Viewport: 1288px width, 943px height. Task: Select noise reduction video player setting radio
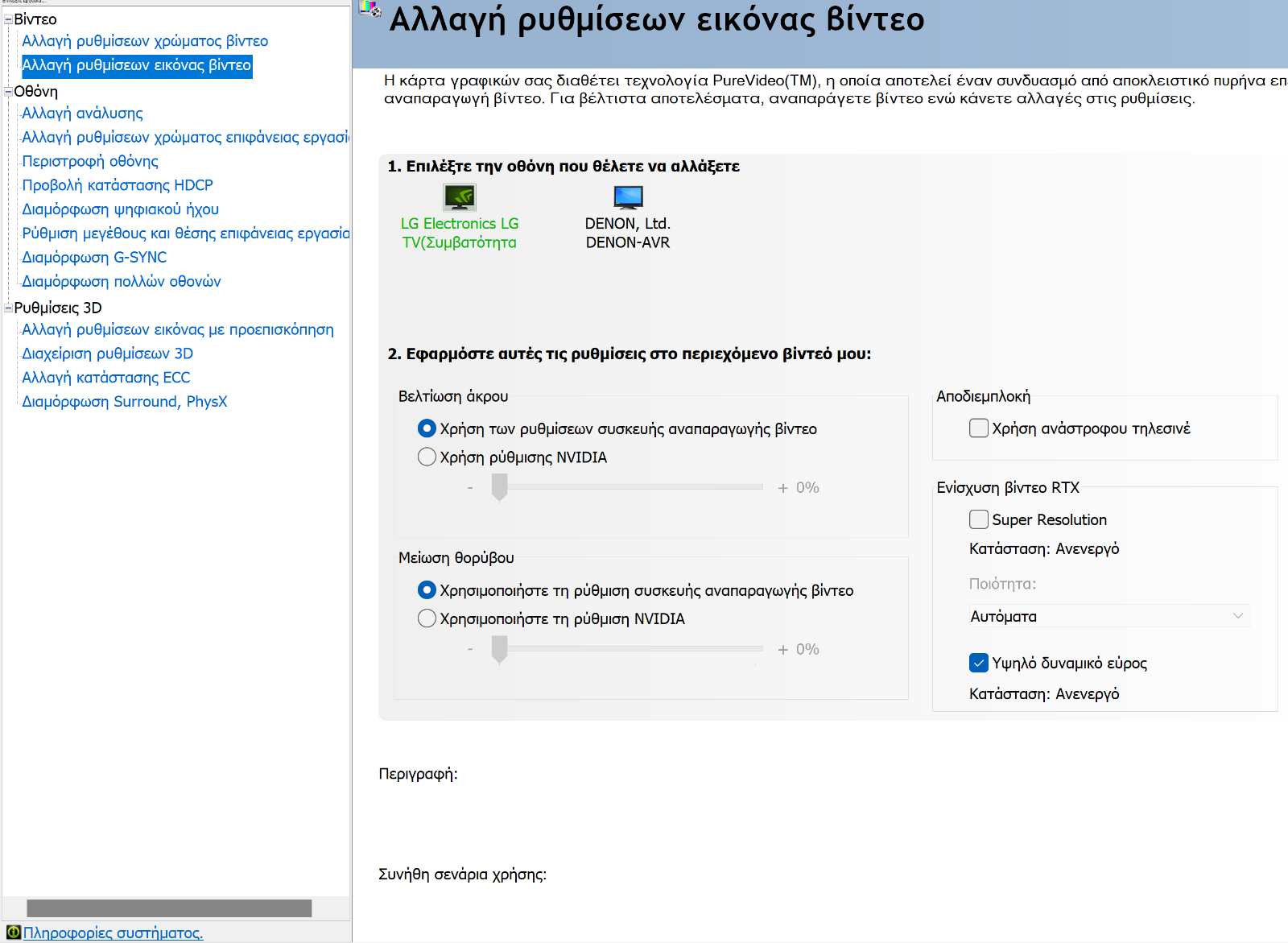point(427,590)
